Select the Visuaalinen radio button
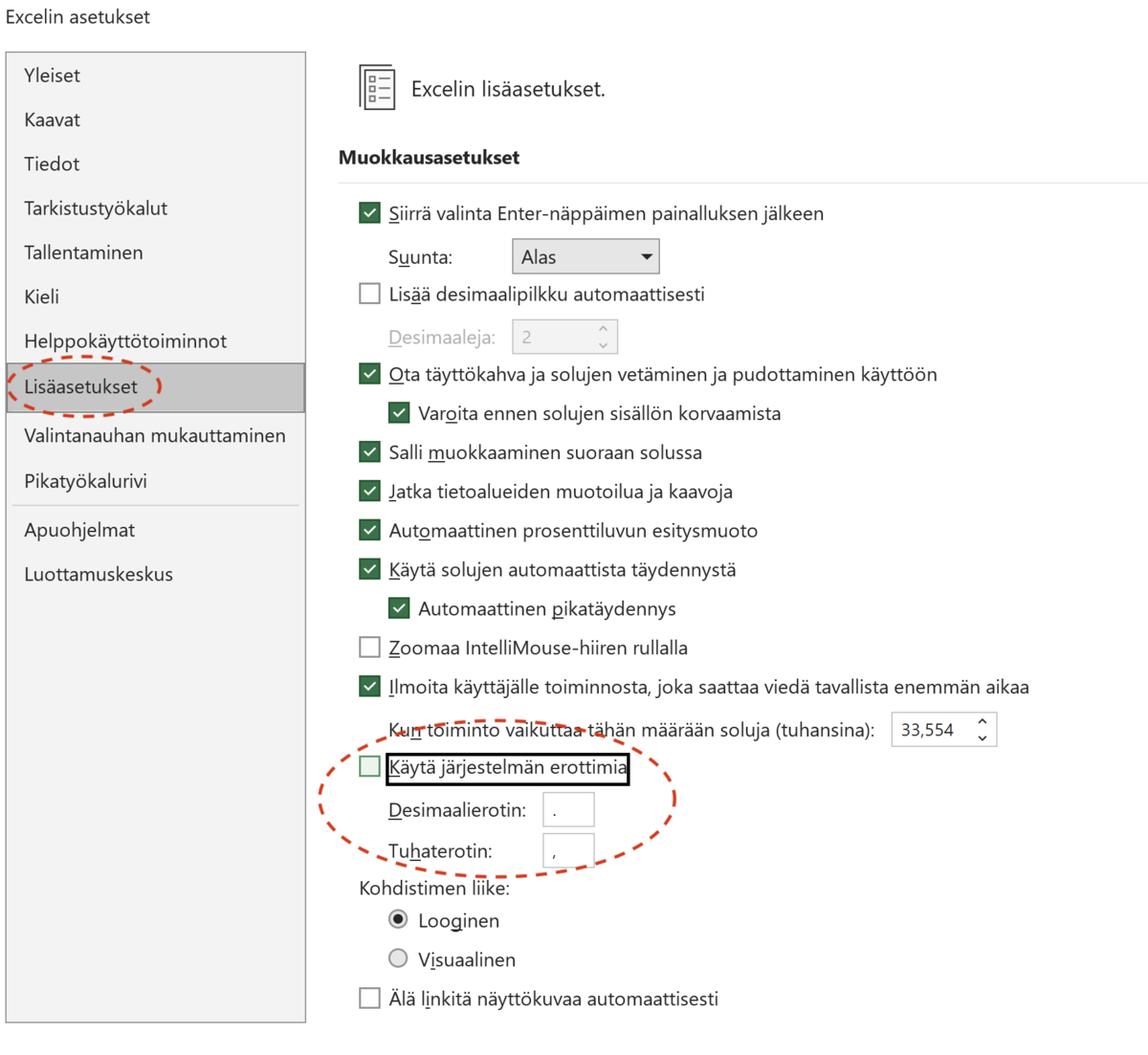This screenshot has width=1148, height=1055. coord(398,958)
